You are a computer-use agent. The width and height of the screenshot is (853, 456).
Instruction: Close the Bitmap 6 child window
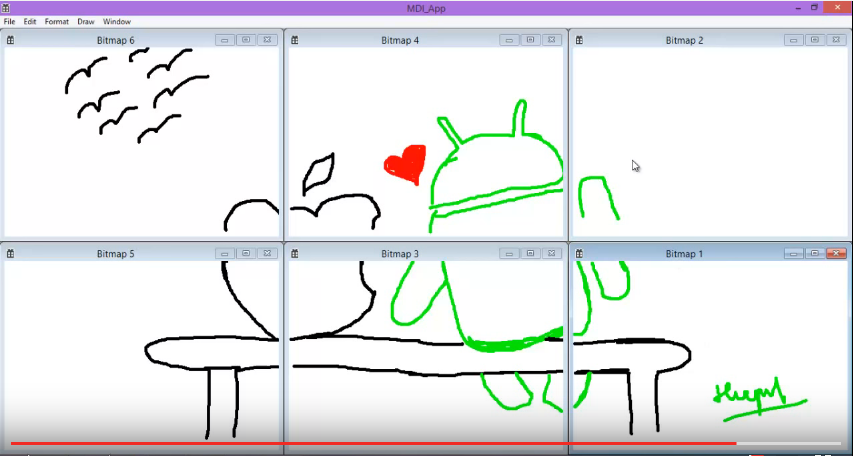pyautogui.click(x=267, y=40)
